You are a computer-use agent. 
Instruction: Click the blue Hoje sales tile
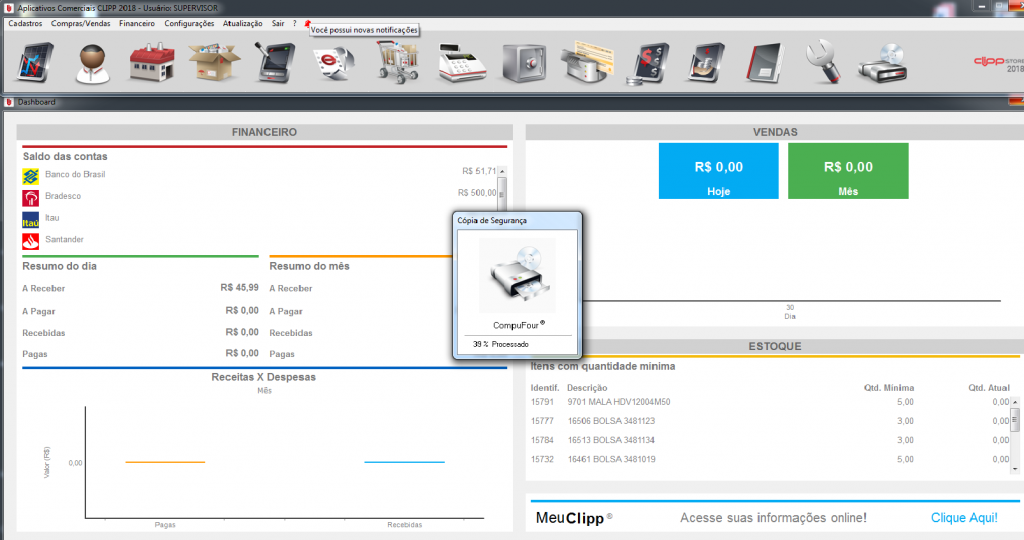pyautogui.click(x=718, y=171)
